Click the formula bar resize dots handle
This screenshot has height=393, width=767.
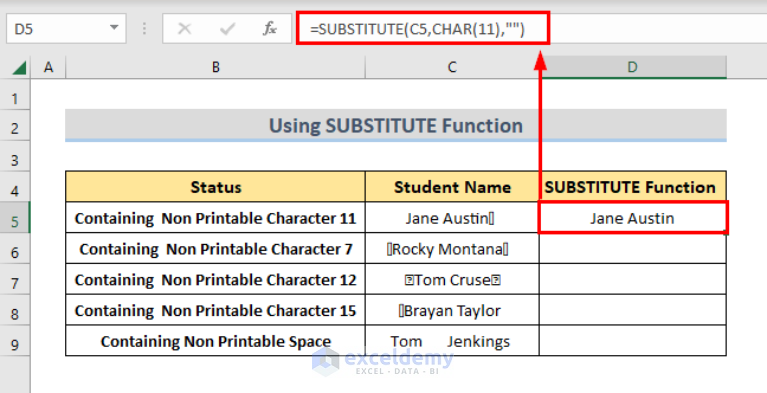tap(144, 29)
